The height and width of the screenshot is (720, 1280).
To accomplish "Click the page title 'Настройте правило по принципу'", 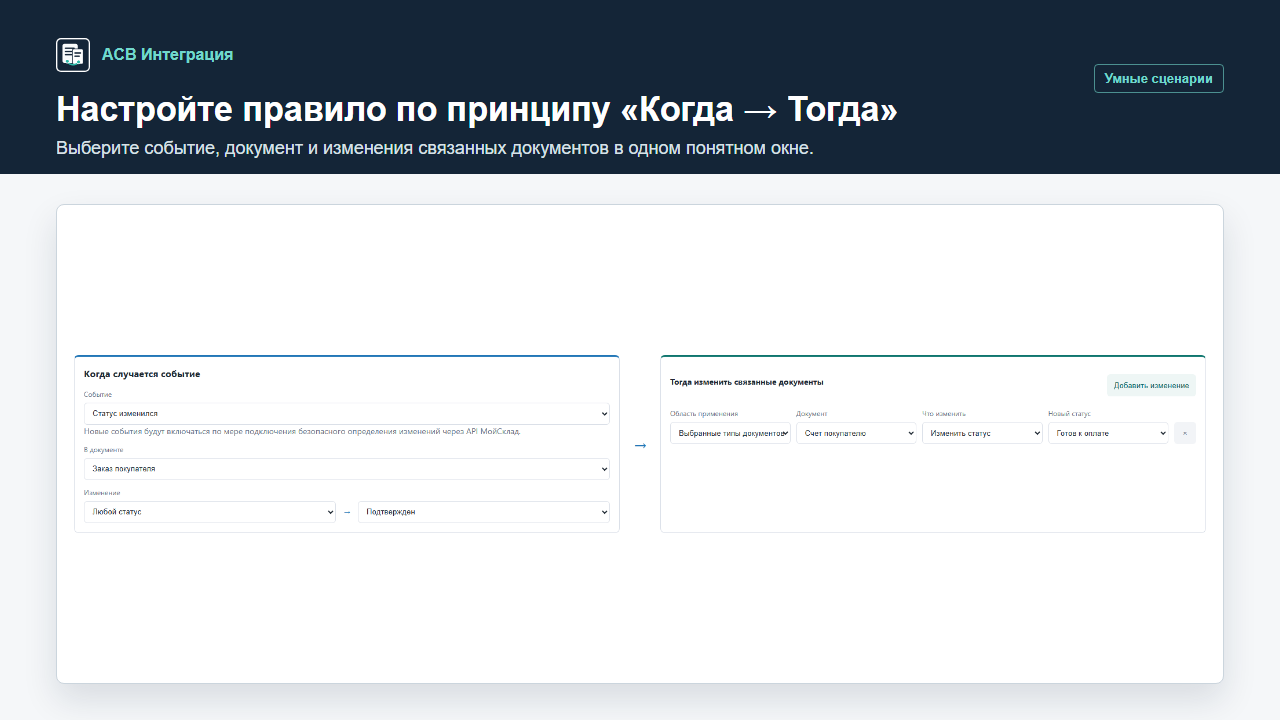I will 333,110.
